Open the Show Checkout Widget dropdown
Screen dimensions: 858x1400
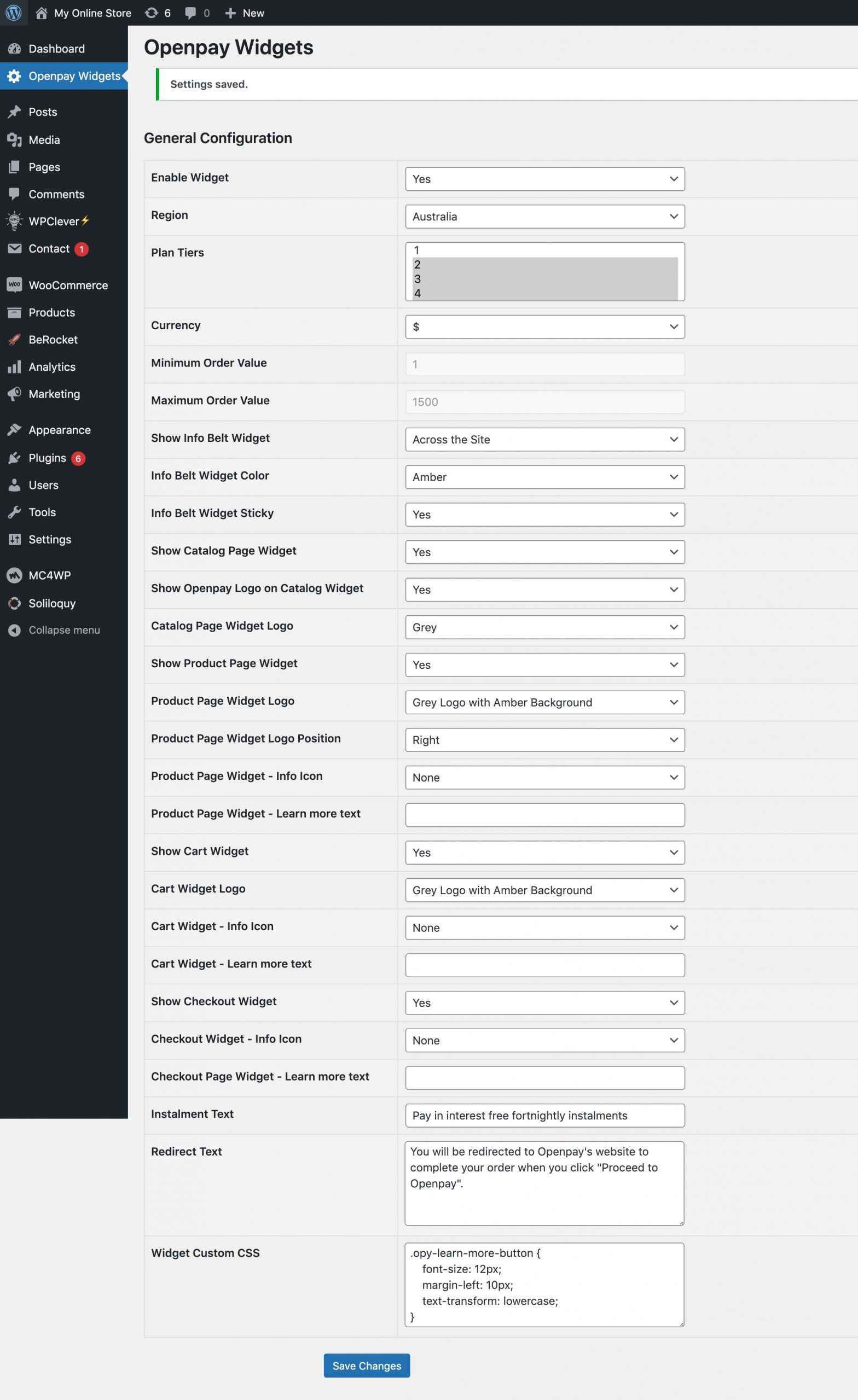[x=544, y=1003]
